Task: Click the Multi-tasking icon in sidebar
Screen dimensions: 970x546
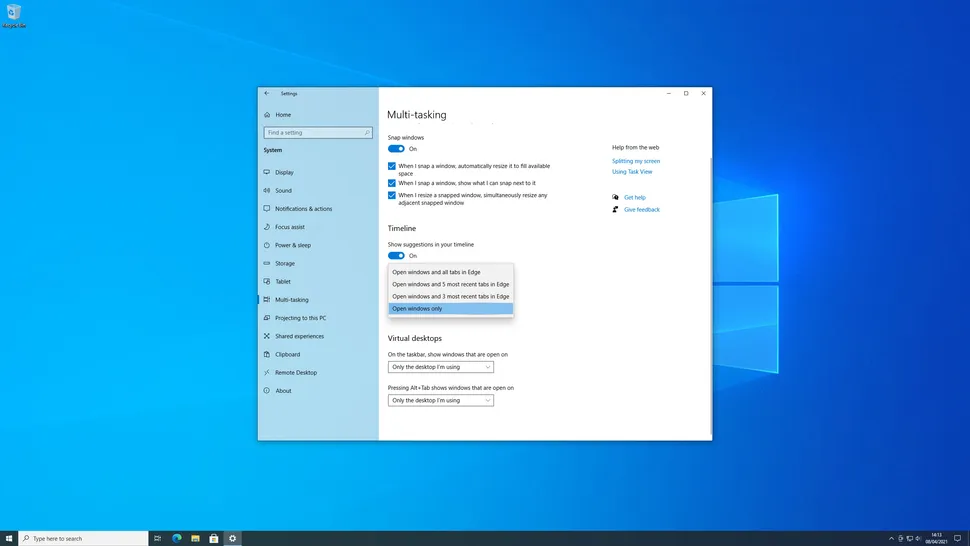Action: pyautogui.click(x=267, y=299)
